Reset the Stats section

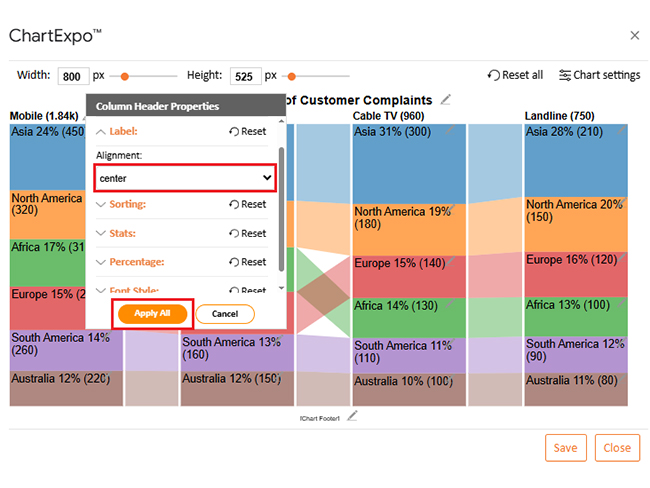click(x=247, y=233)
